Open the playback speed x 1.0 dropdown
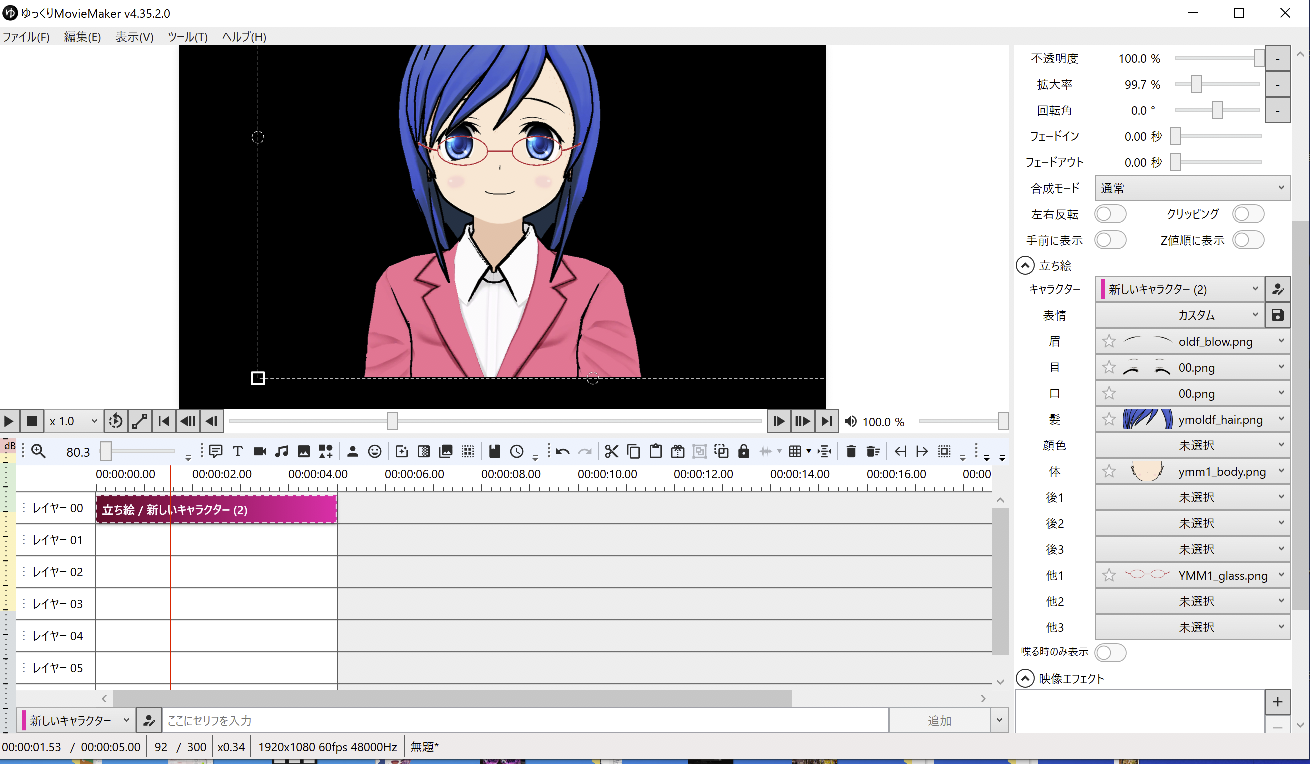 point(74,421)
